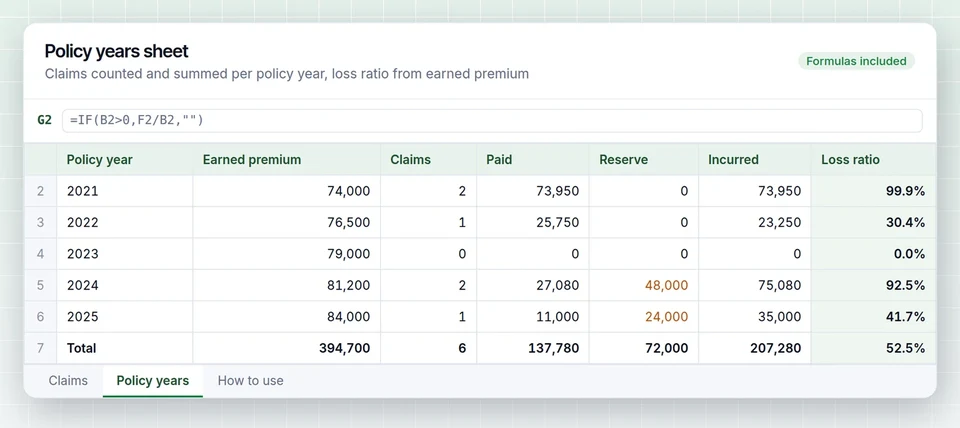
Task: Click the Policy years sheet title
Action: pos(117,51)
